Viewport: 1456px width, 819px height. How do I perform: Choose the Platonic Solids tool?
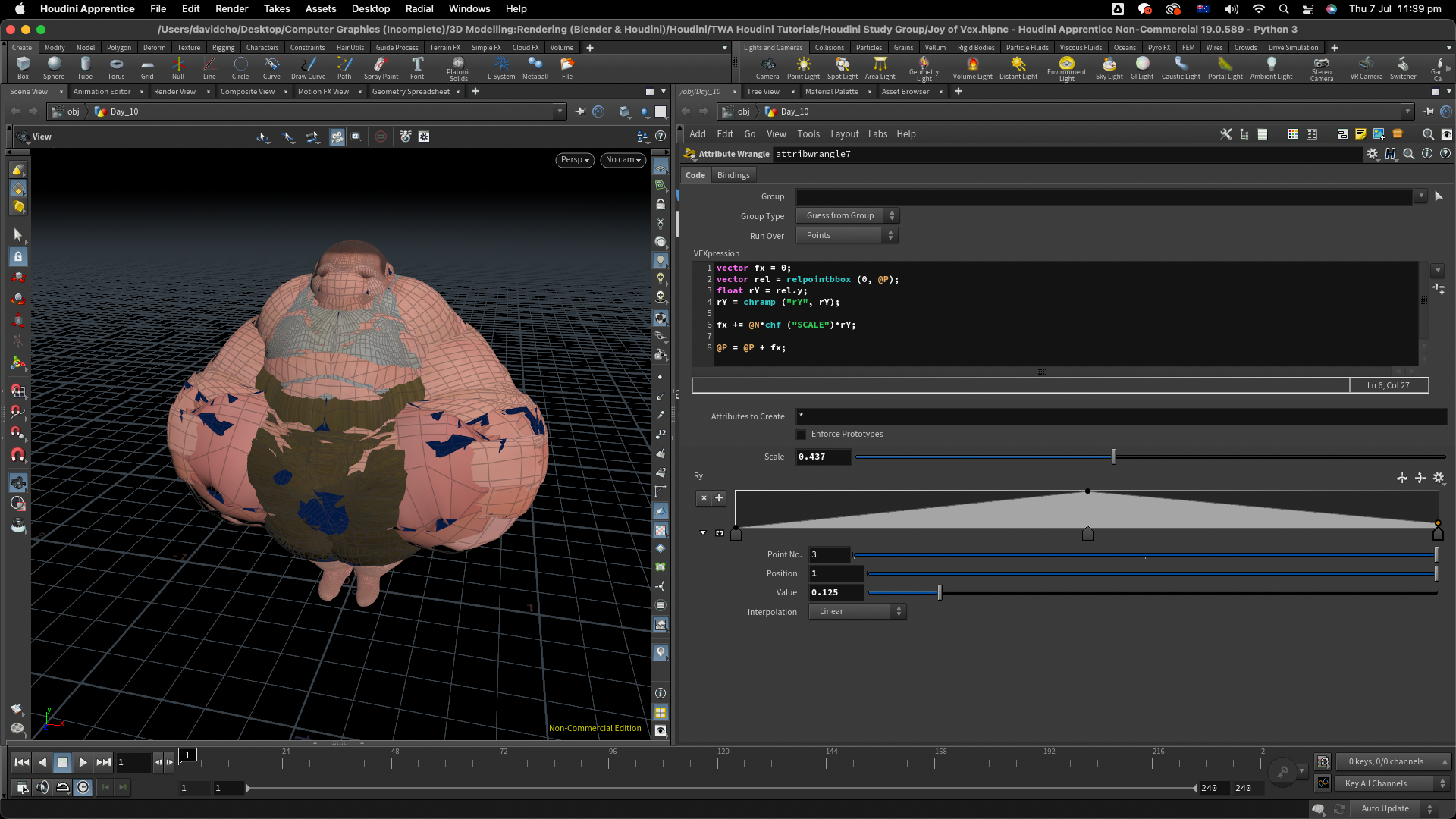click(x=458, y=67)
